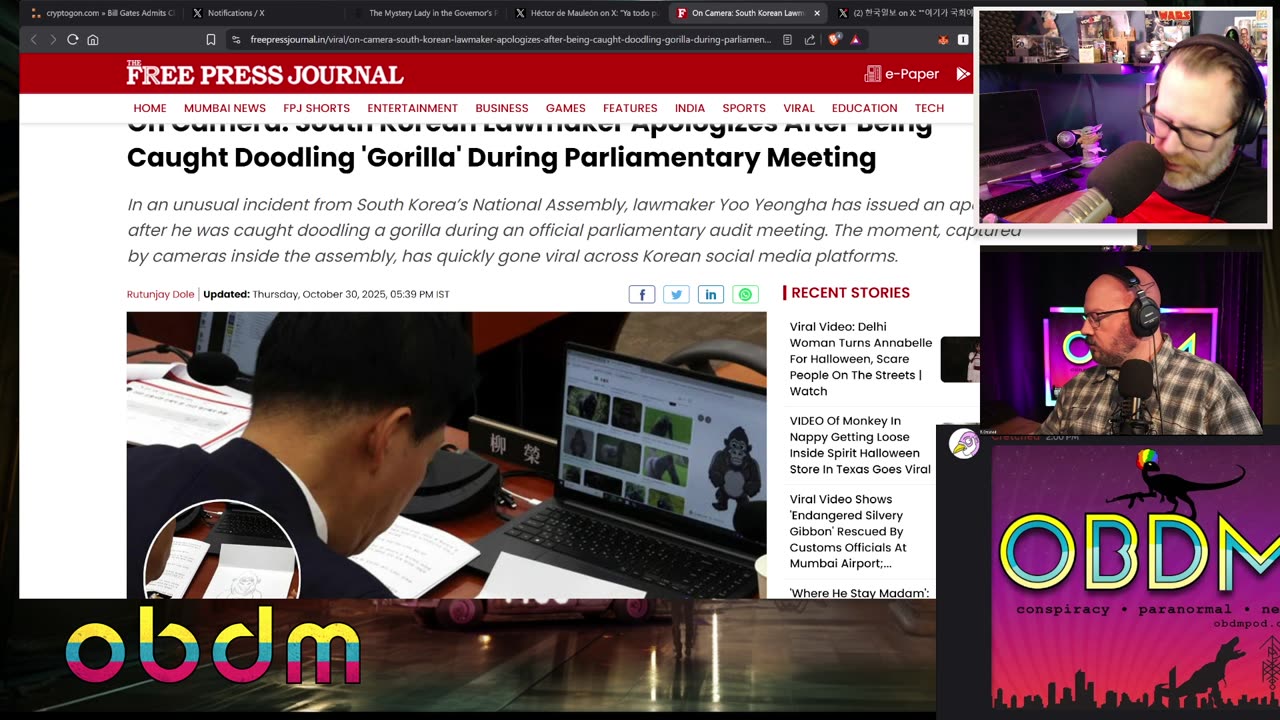Image resolution: width=1280 pixels, height=720 pixels.
Task: Share article on LinkedIn
Action: [710, 294]
